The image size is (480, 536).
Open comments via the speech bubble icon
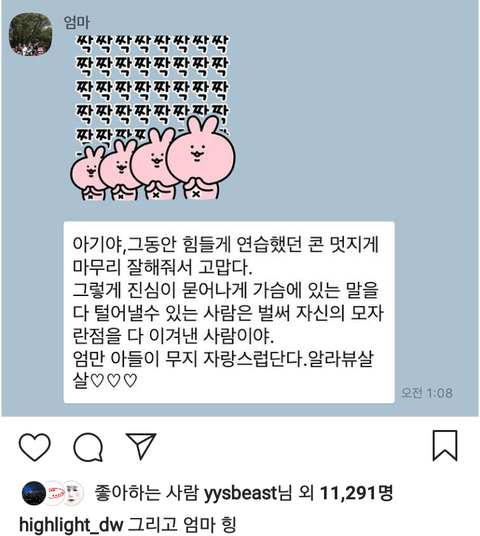pyautogui.click(x=88, y=446)
